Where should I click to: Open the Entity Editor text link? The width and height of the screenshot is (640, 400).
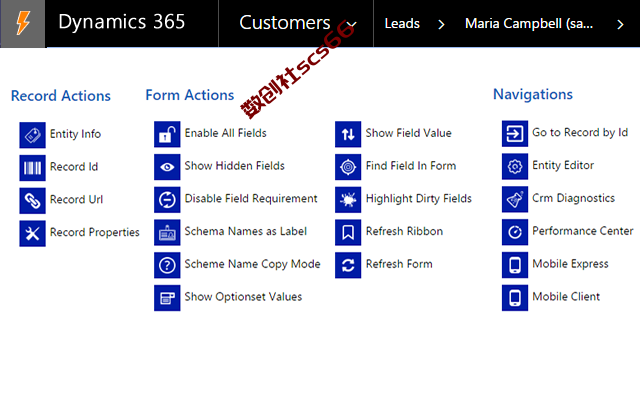coord(563,166)
